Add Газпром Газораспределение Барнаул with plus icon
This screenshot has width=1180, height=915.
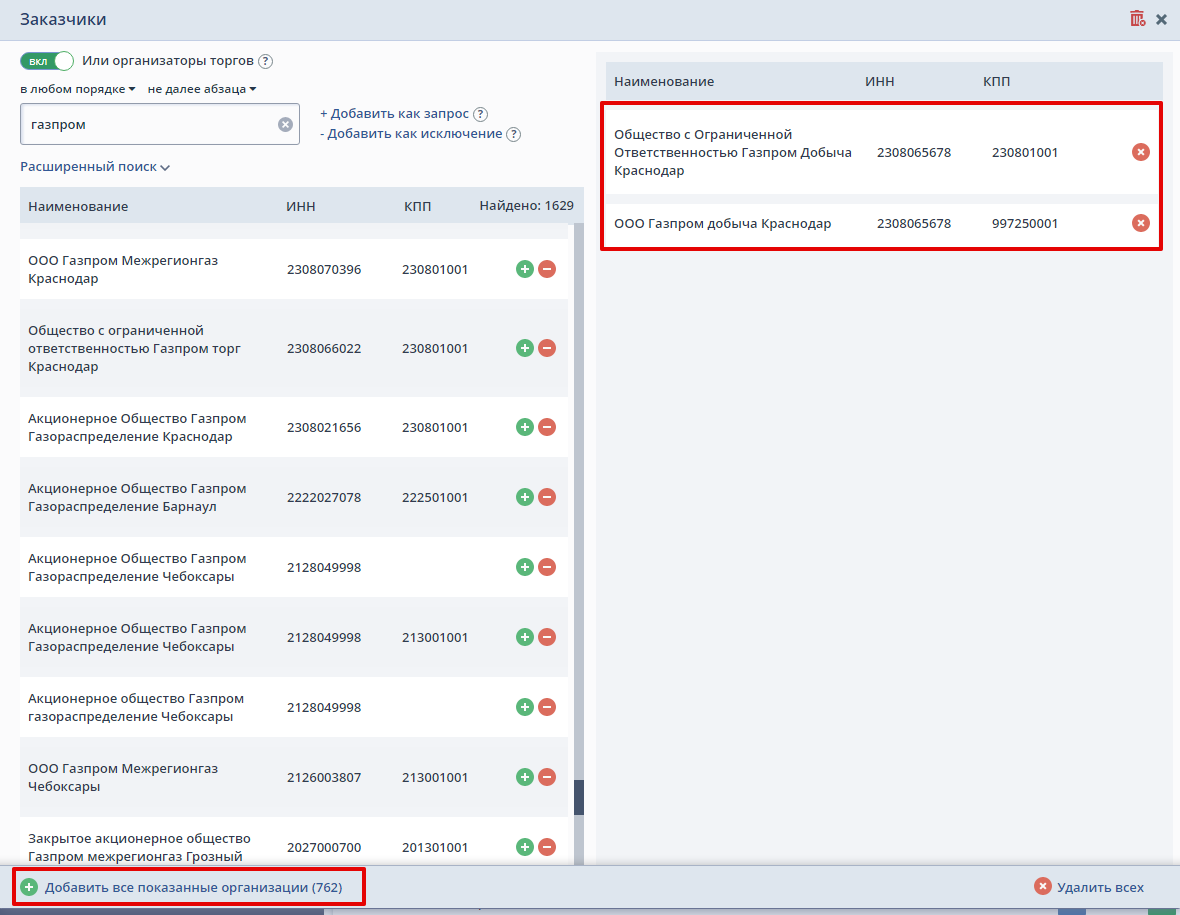pos(525,497)
